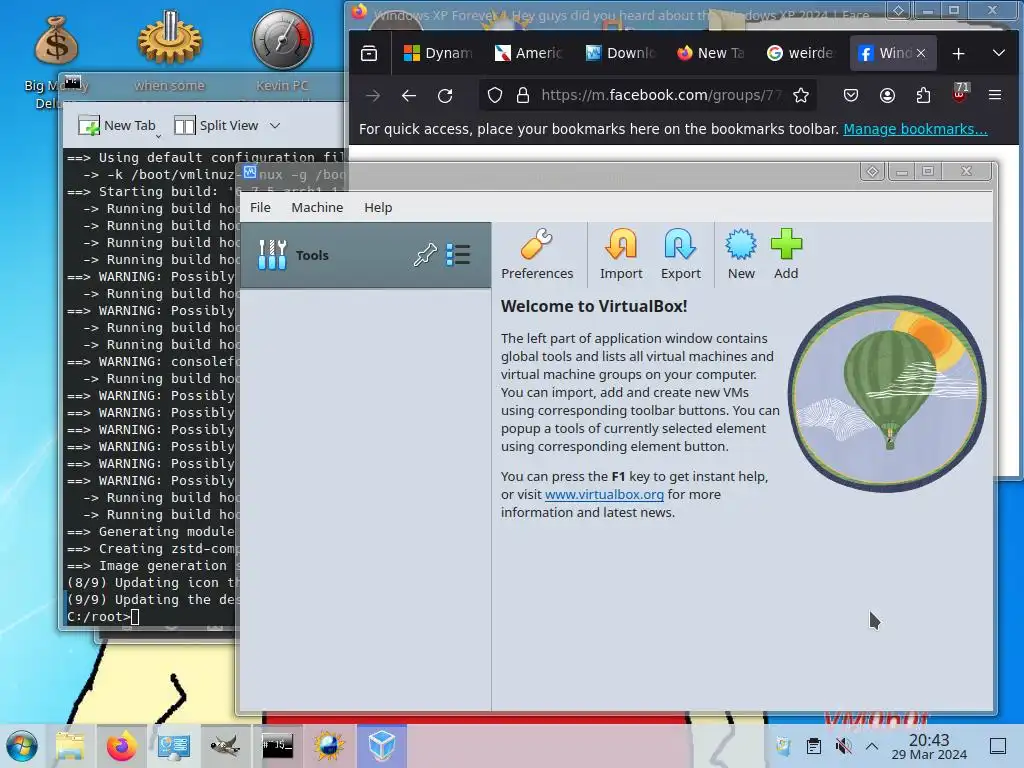Click Firefox View icon in tab bar

click(x=369, y=54)
